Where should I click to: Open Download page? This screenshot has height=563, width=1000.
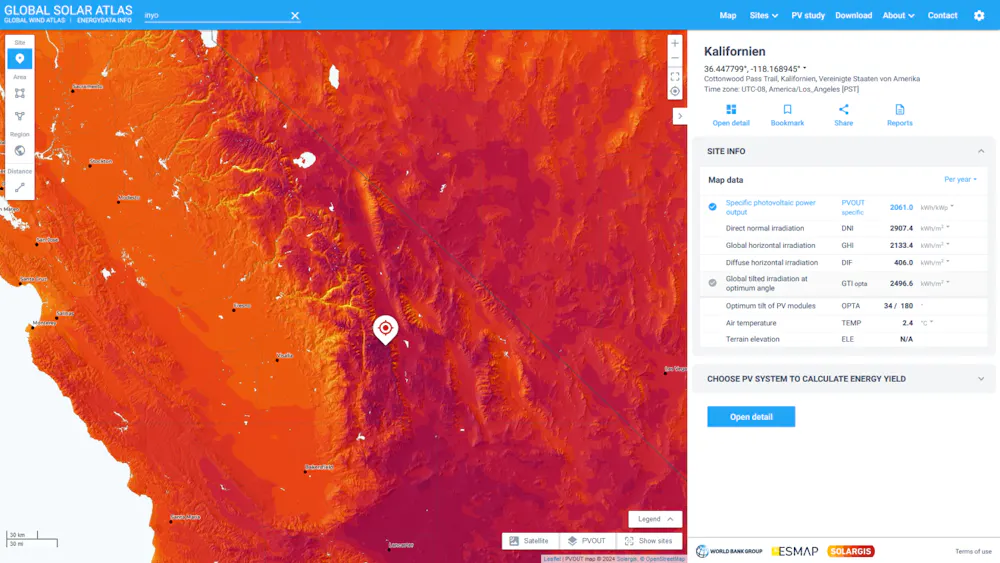853,15
